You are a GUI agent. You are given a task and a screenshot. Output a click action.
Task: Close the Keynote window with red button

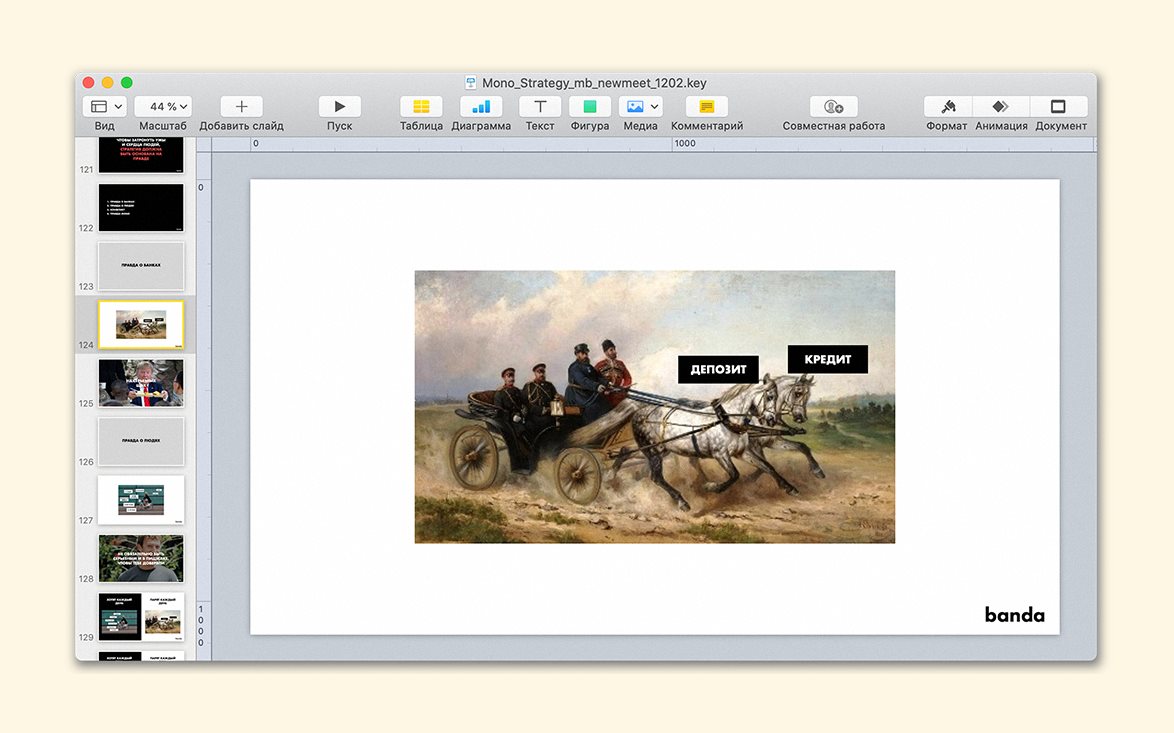[x=88, y=82]
